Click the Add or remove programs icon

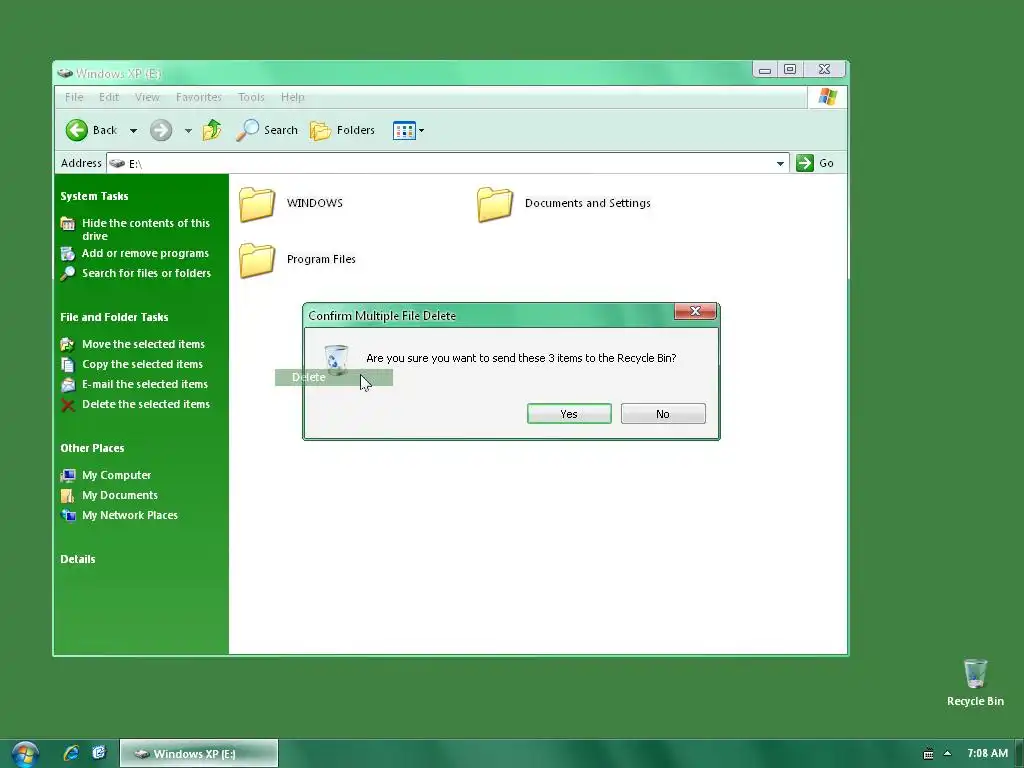[x=68, y=253]
